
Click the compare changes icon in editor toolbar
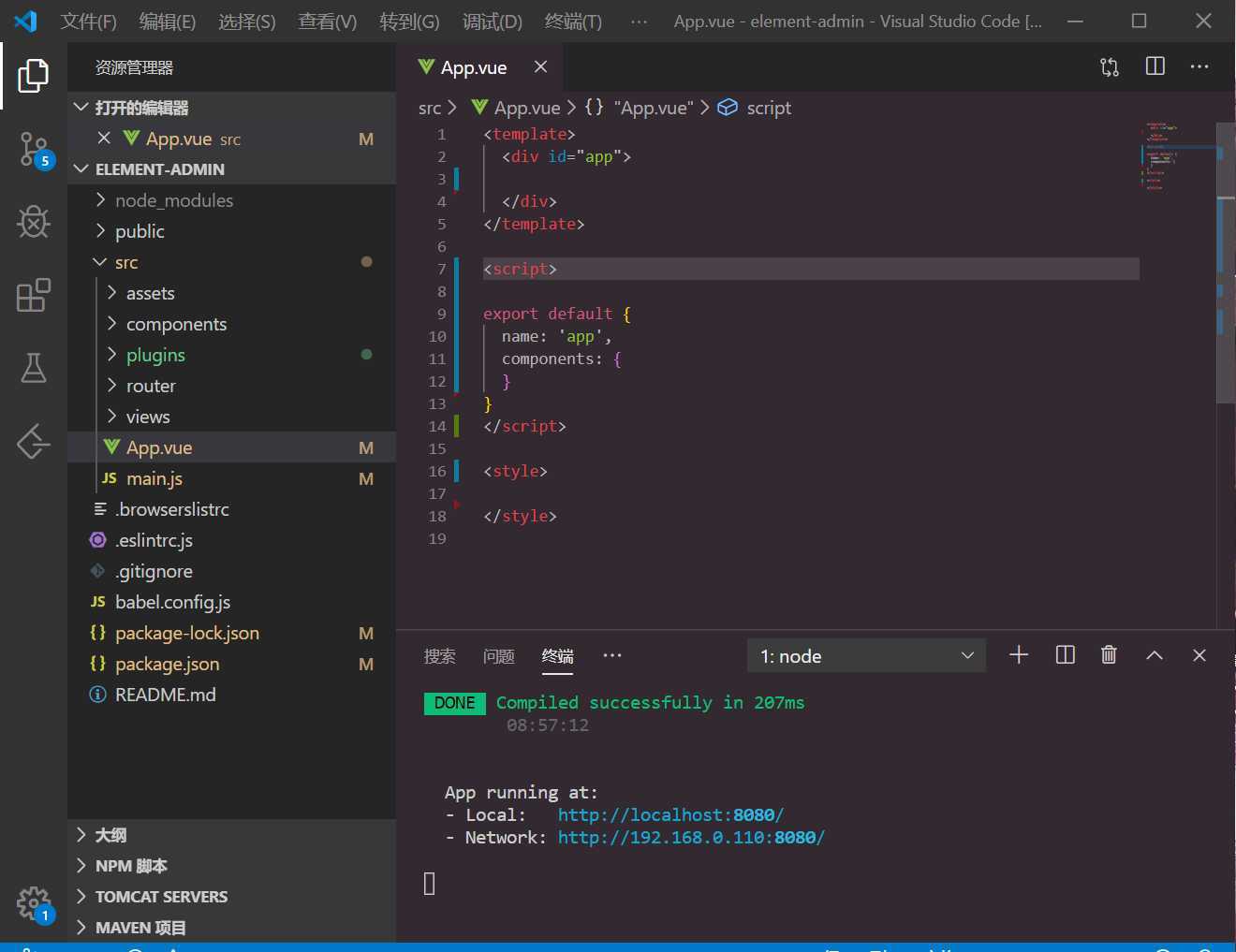click(1110, 66)
